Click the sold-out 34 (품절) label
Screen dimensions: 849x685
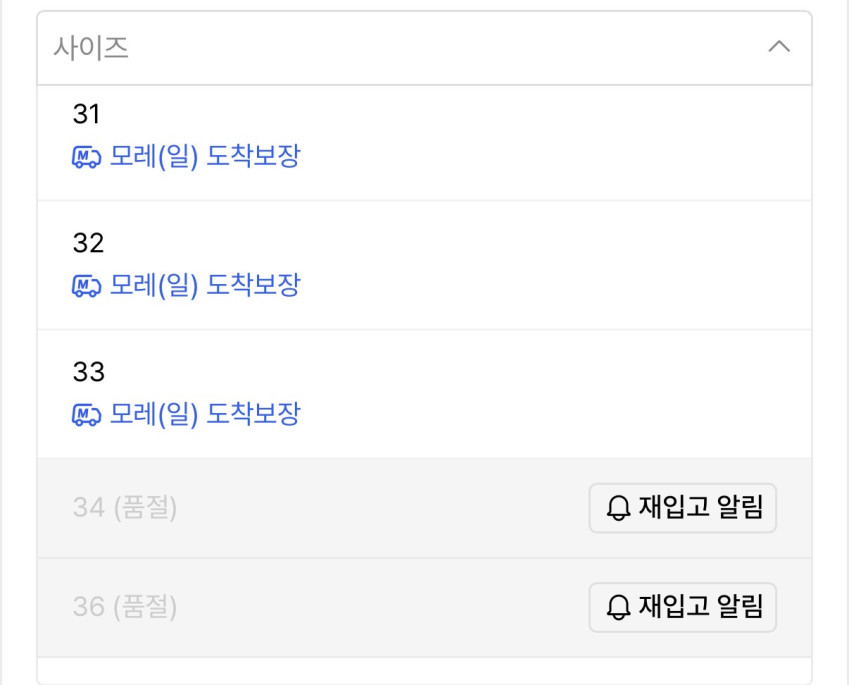point(124,508)
